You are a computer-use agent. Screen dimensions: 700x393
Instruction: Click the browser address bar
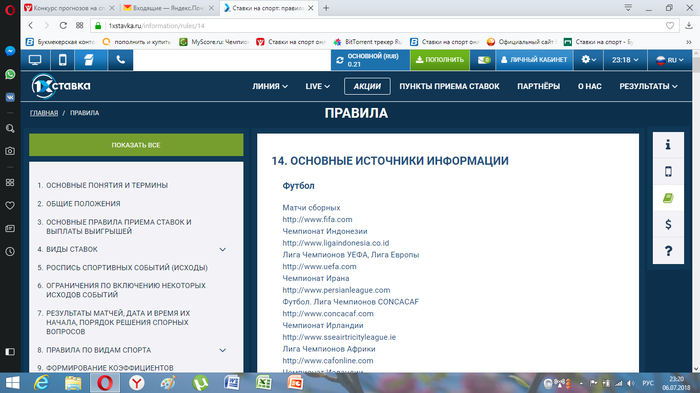point(384,26)
